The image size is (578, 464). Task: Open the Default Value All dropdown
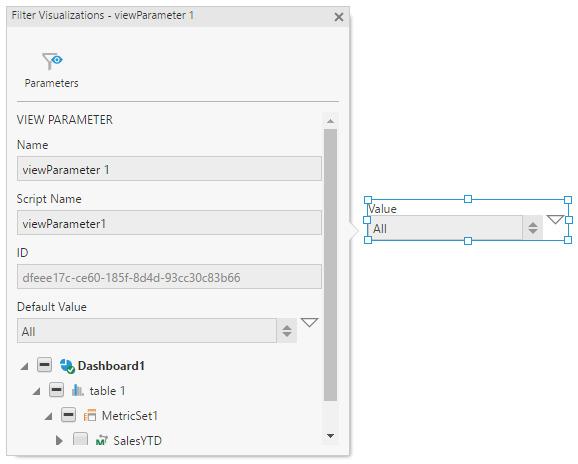pos(157,331)
